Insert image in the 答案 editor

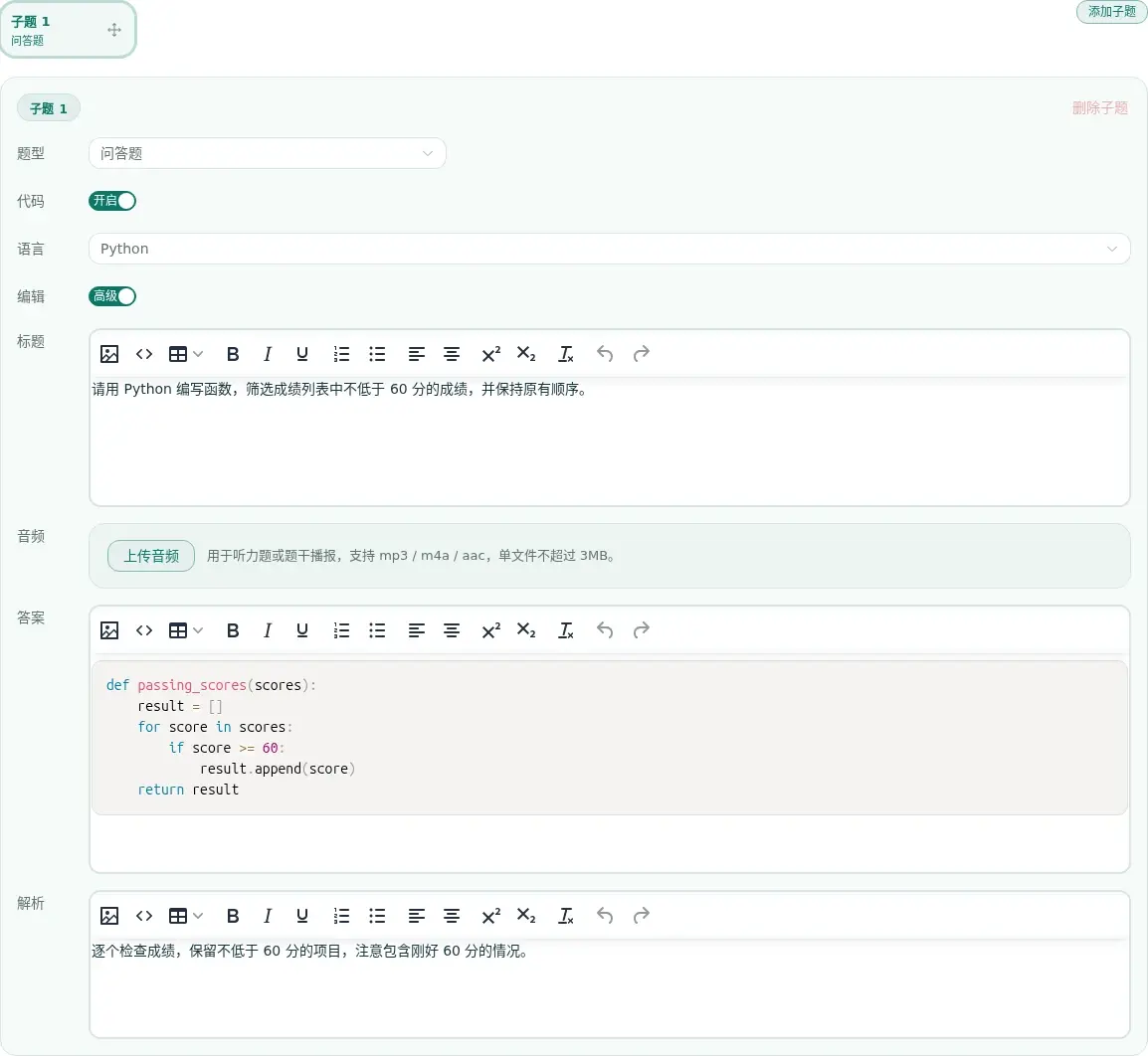[x=109, y=630]
